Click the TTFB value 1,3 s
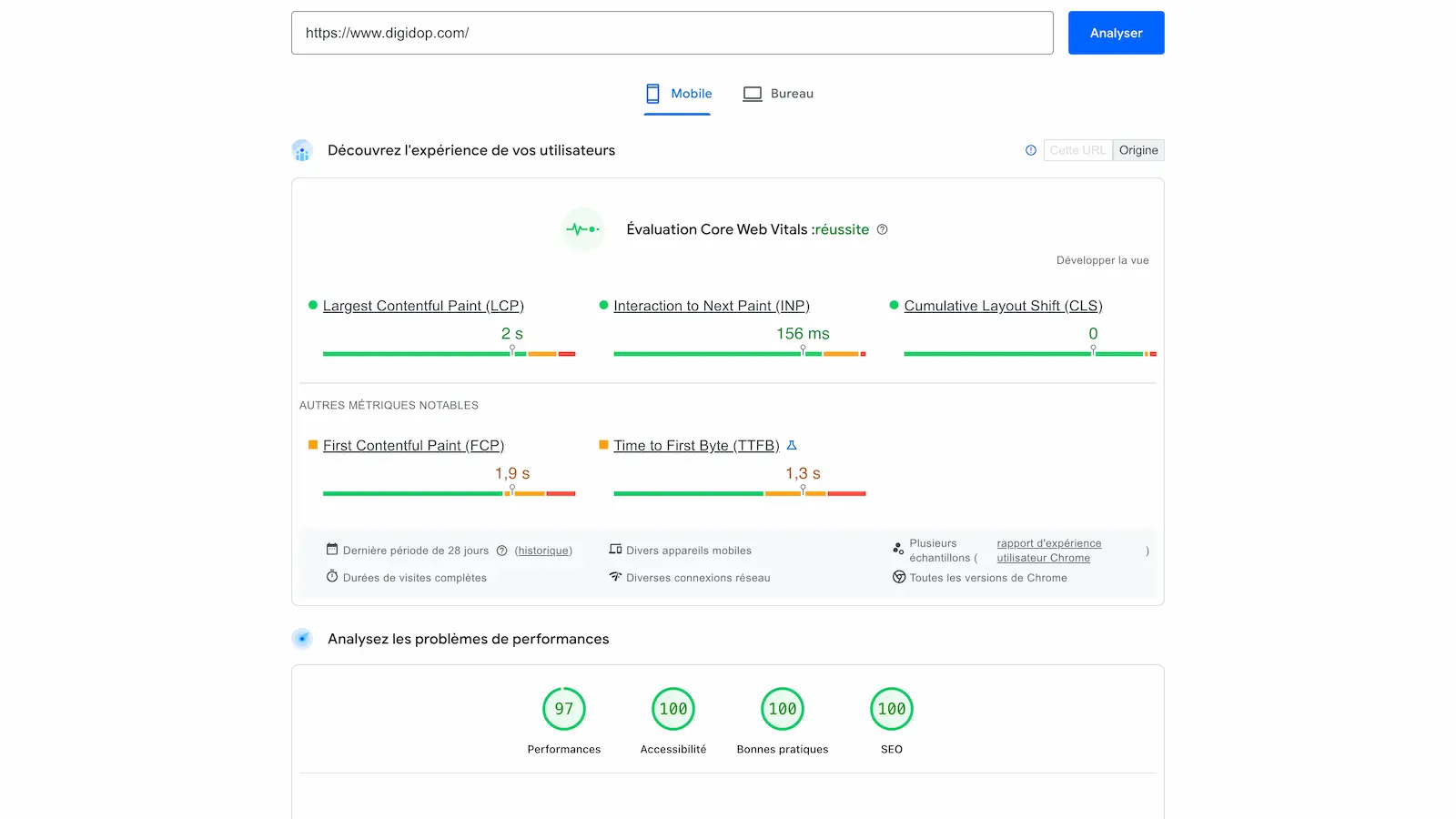The image size is (1456, 819). 803,473
